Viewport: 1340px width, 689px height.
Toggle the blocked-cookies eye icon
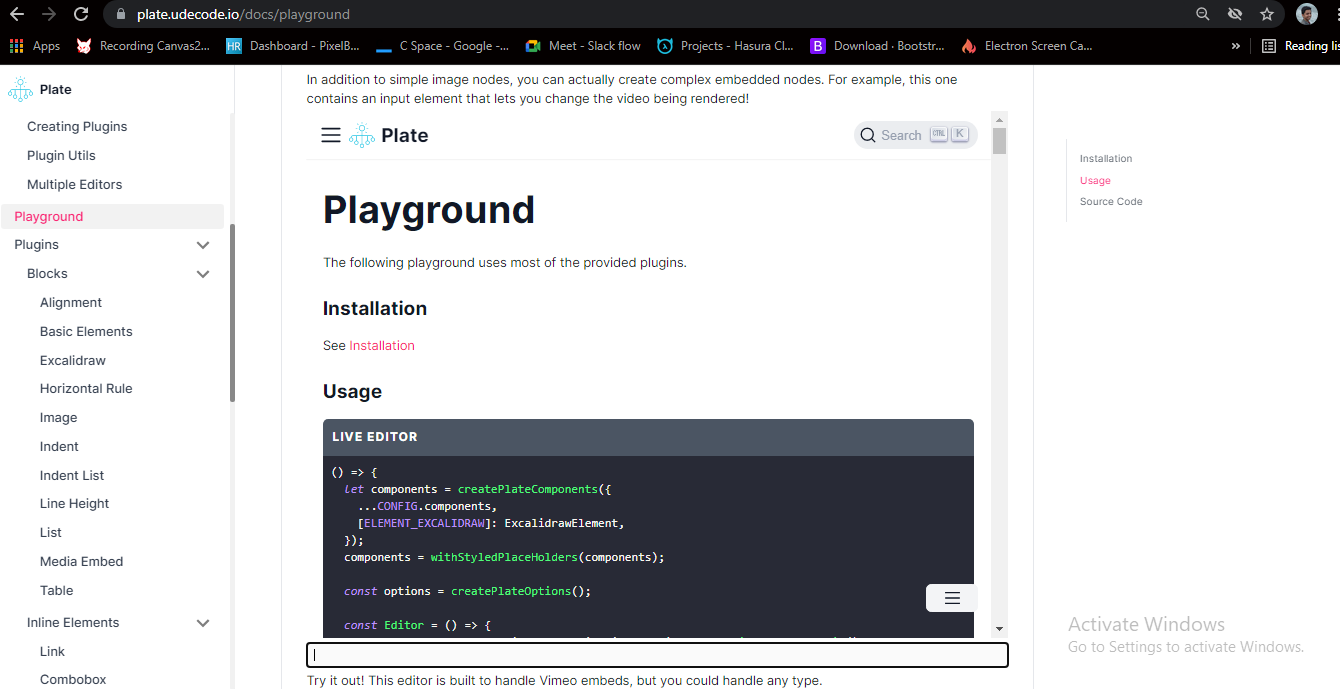(x=1235, y=15)
